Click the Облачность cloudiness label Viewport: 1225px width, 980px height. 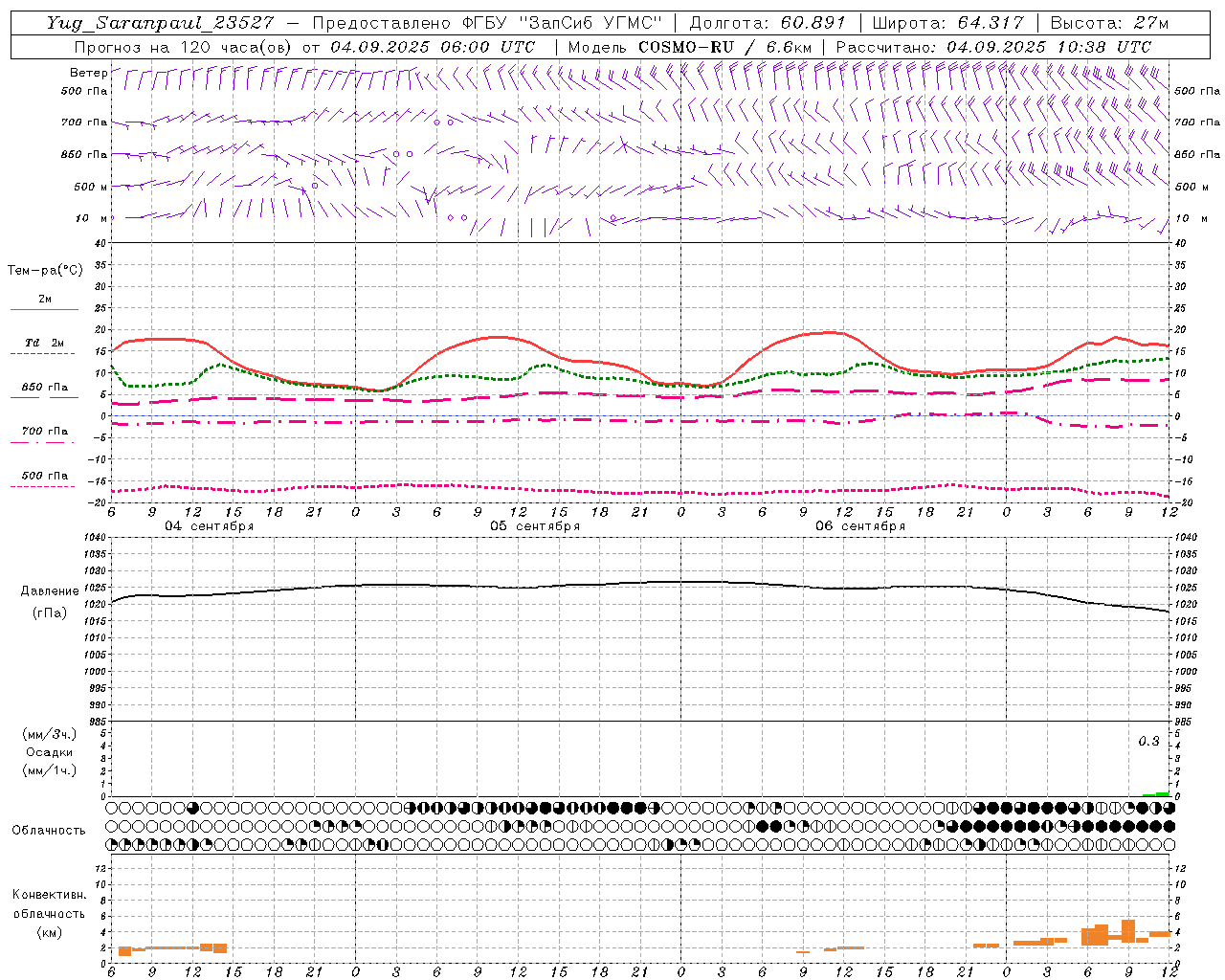tap(49, 830)
